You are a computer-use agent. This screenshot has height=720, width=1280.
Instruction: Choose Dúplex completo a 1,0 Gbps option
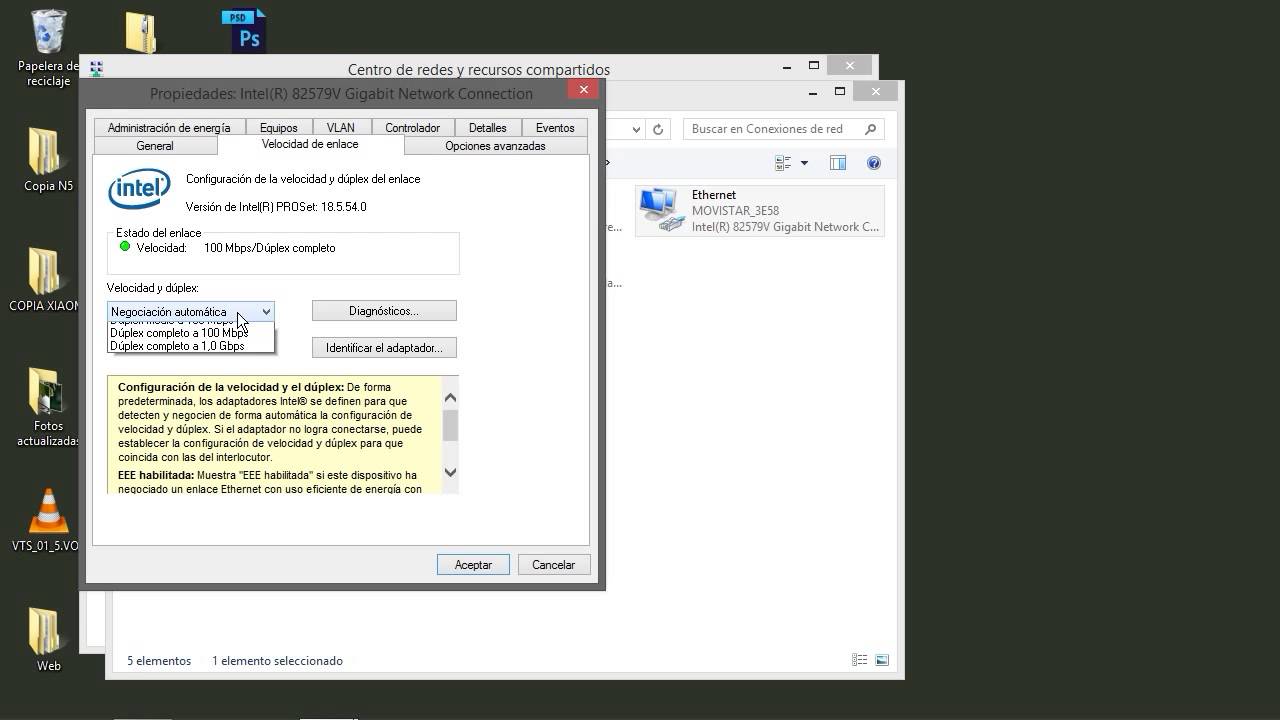(177, 346)
